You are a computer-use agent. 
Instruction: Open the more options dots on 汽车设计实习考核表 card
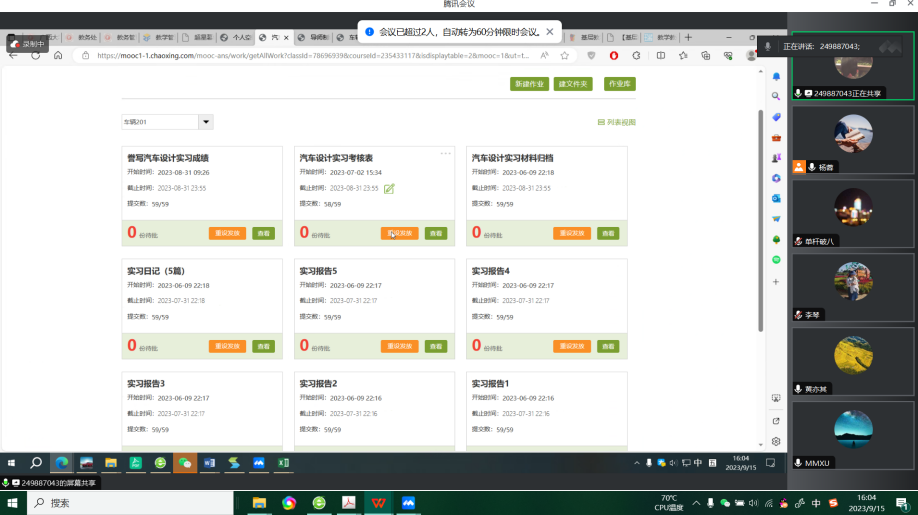tap(446, 153)
